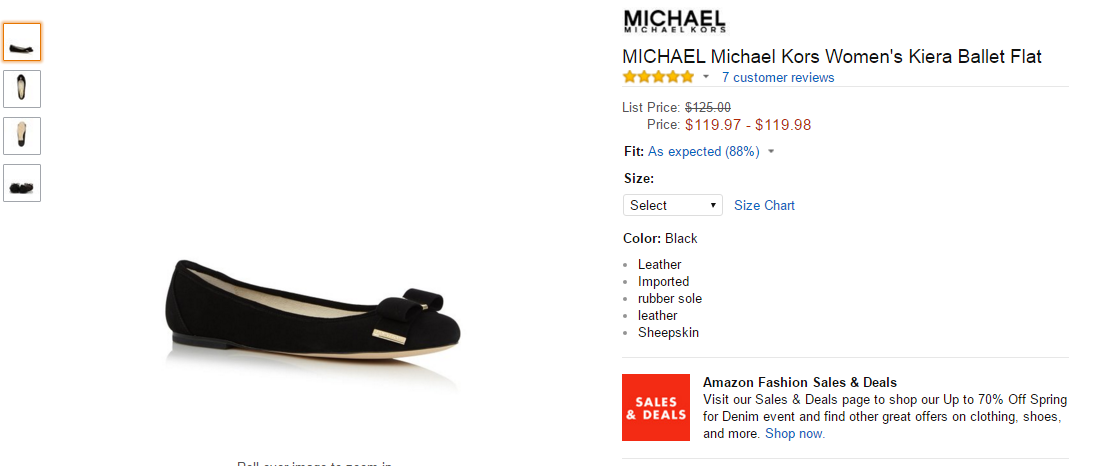Click the price range $119.97 - $119.98

(748, 125)
